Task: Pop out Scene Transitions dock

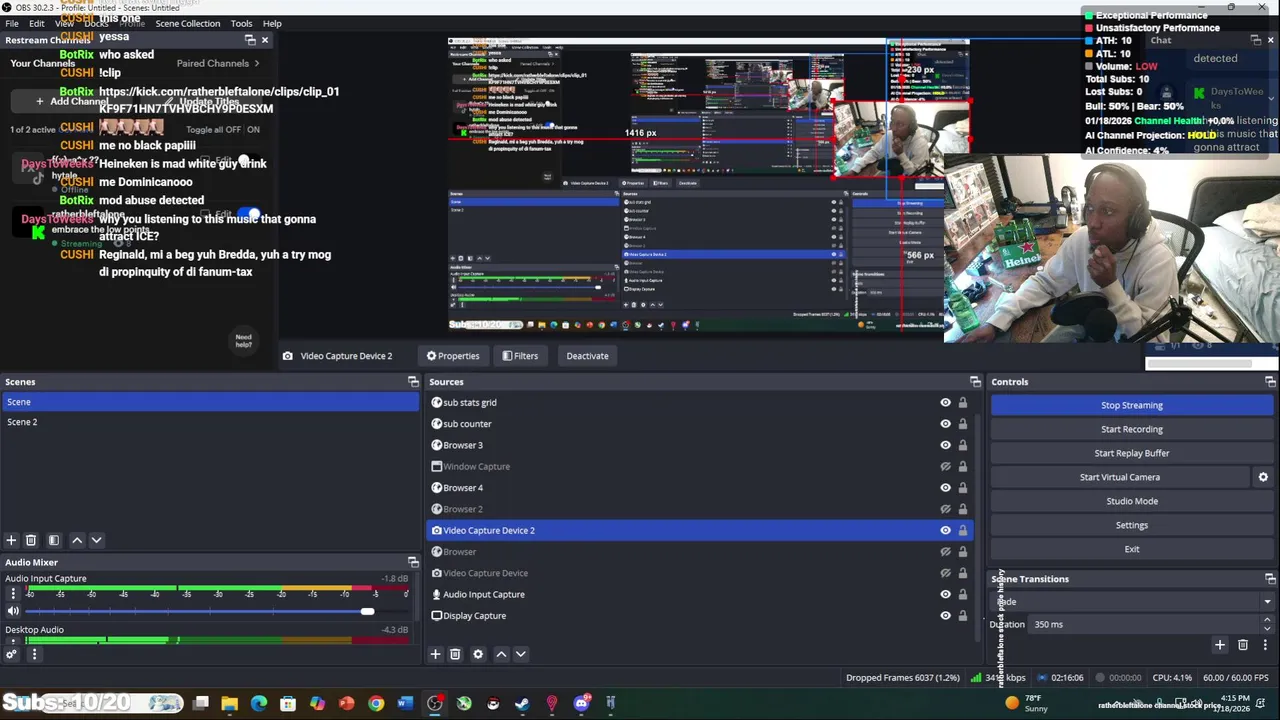Action: (1270, 579)
